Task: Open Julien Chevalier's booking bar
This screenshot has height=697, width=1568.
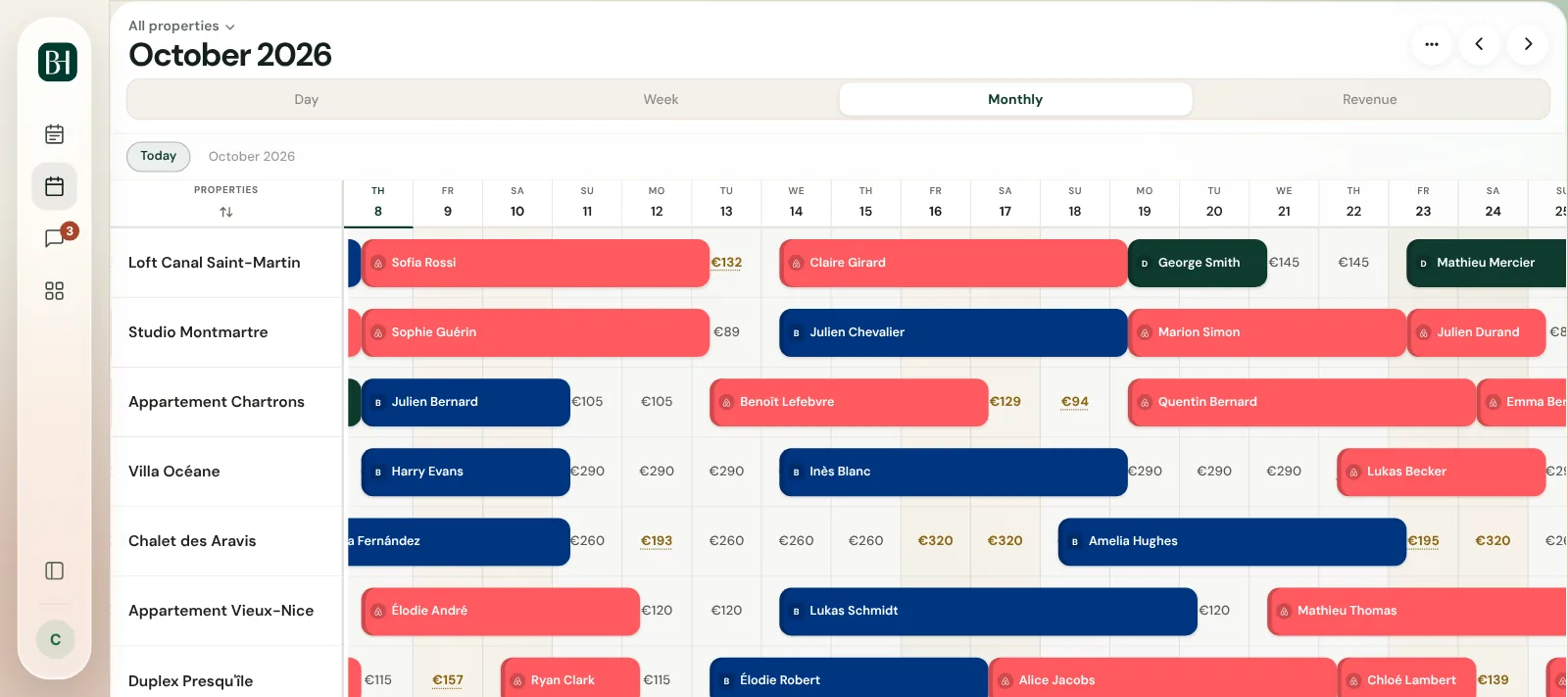Action: coord(954,332)
